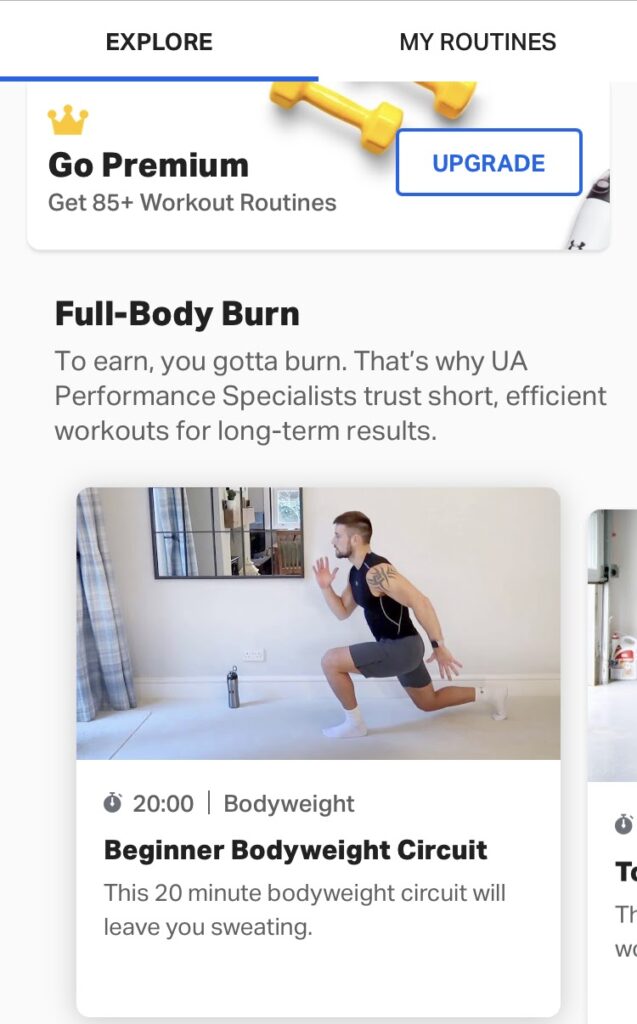Screen dimensions: 637x1024
Task: Open the lunge workout thumbnail image
Action: pos(318,623)
